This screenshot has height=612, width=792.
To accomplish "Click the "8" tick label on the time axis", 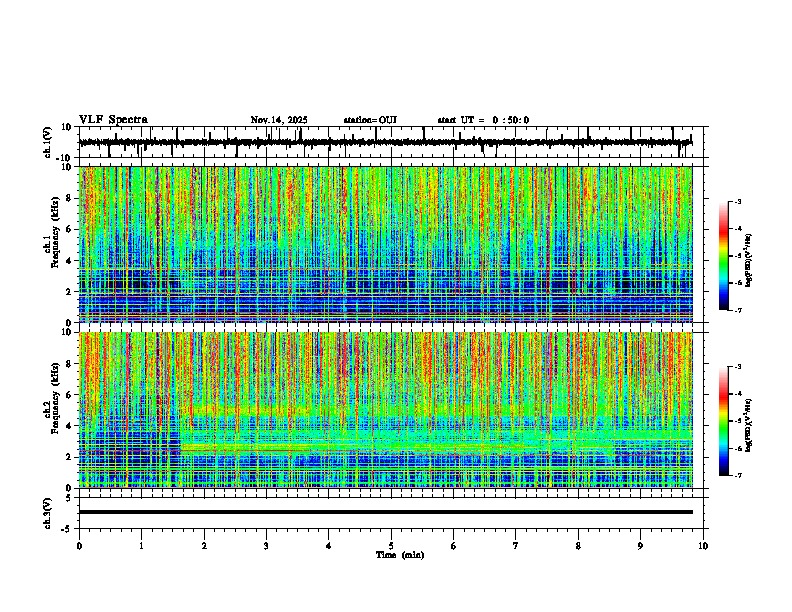I will 578,546.
